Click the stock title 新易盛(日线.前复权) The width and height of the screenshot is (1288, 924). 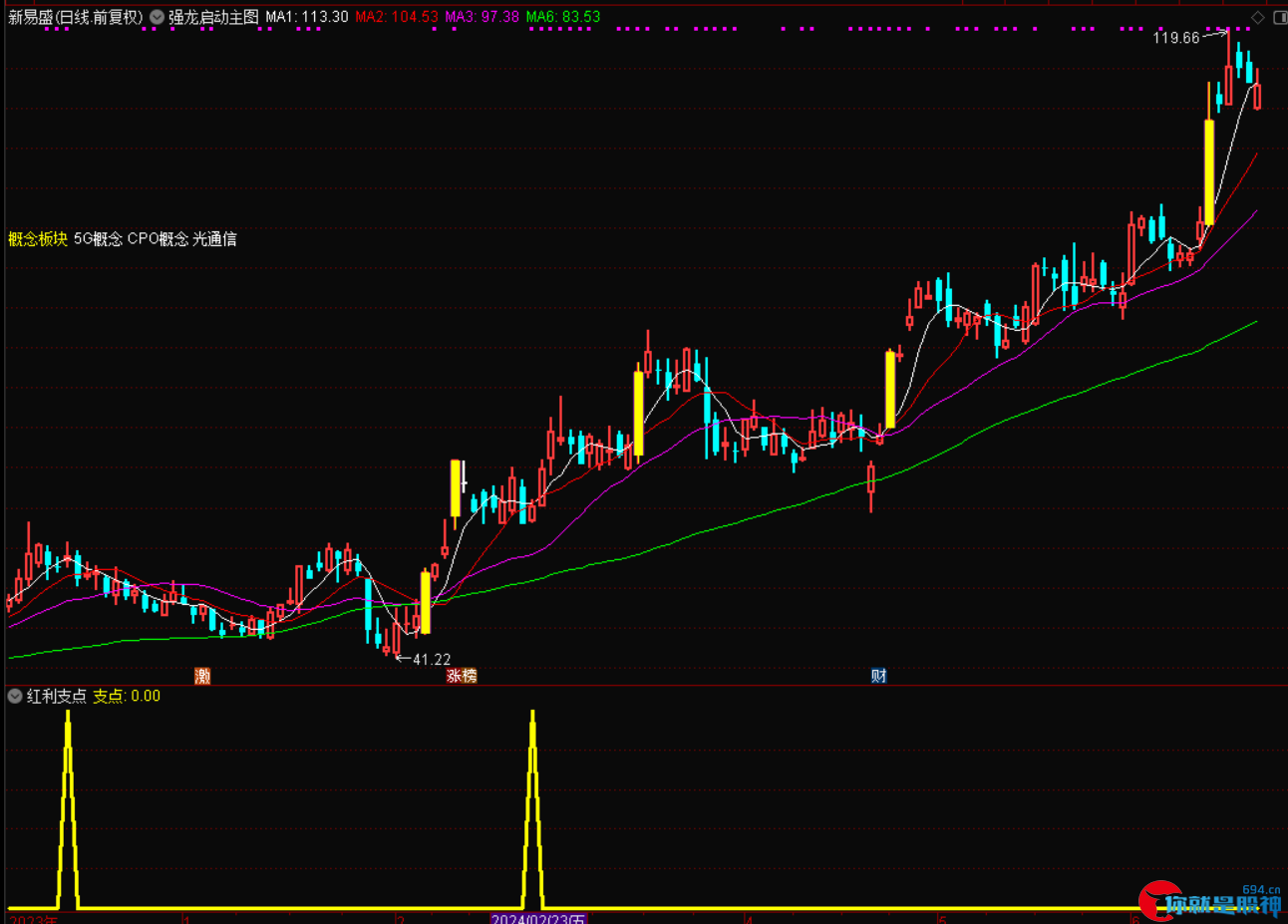pos(76,17)
